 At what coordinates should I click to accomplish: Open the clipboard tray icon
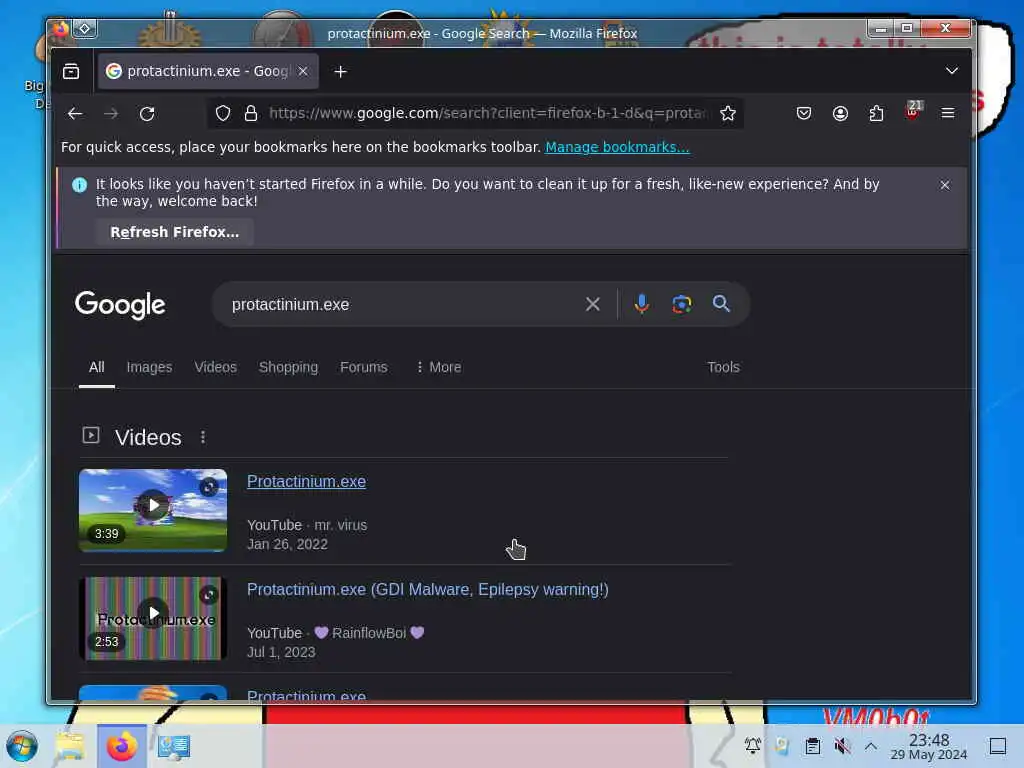812,746
